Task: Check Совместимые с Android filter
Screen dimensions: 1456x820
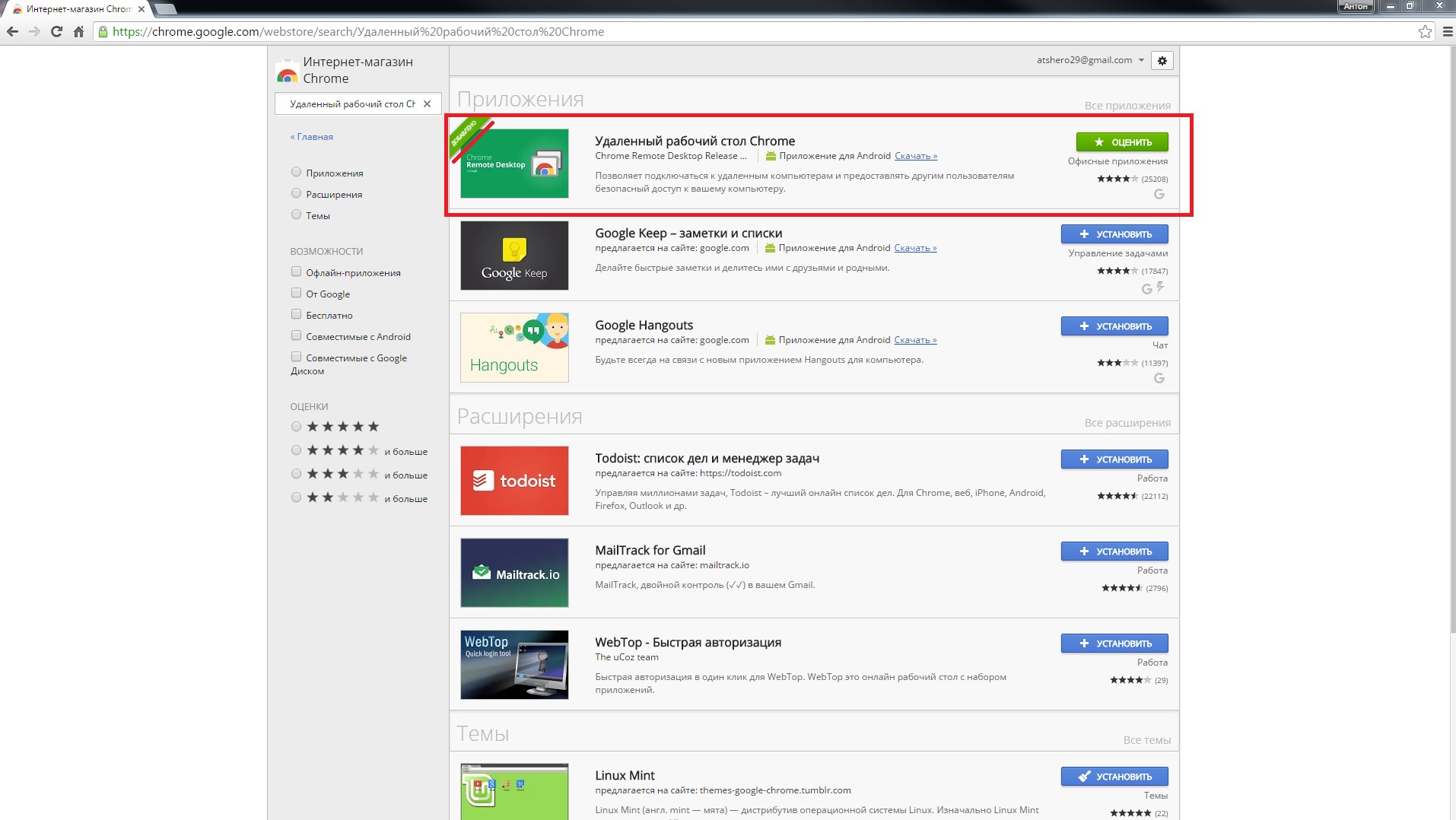Action: point(296,335)
